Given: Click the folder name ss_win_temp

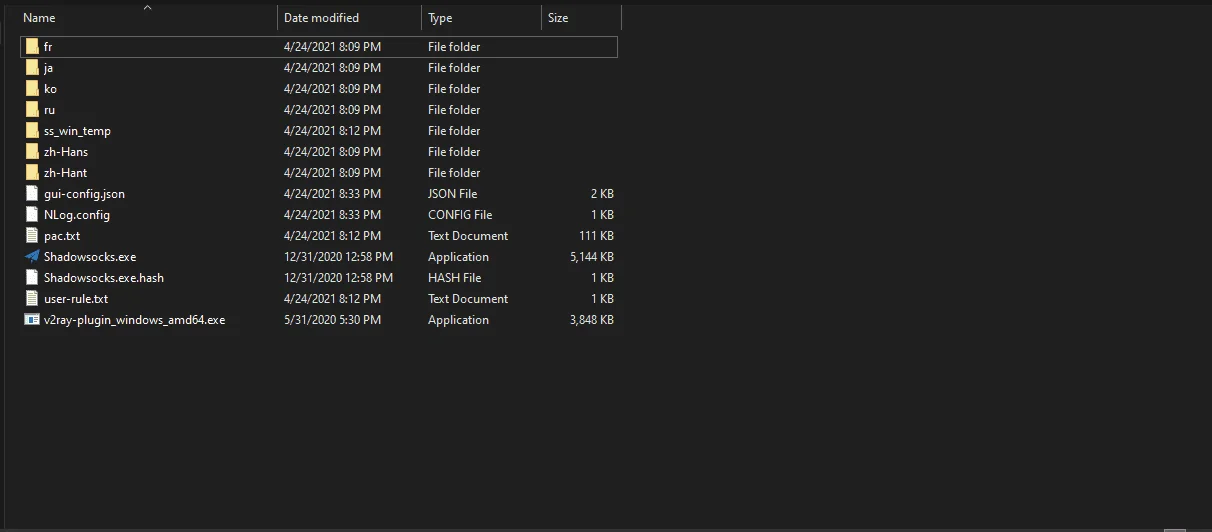Looking at the screenshot, I should point(77,131).
